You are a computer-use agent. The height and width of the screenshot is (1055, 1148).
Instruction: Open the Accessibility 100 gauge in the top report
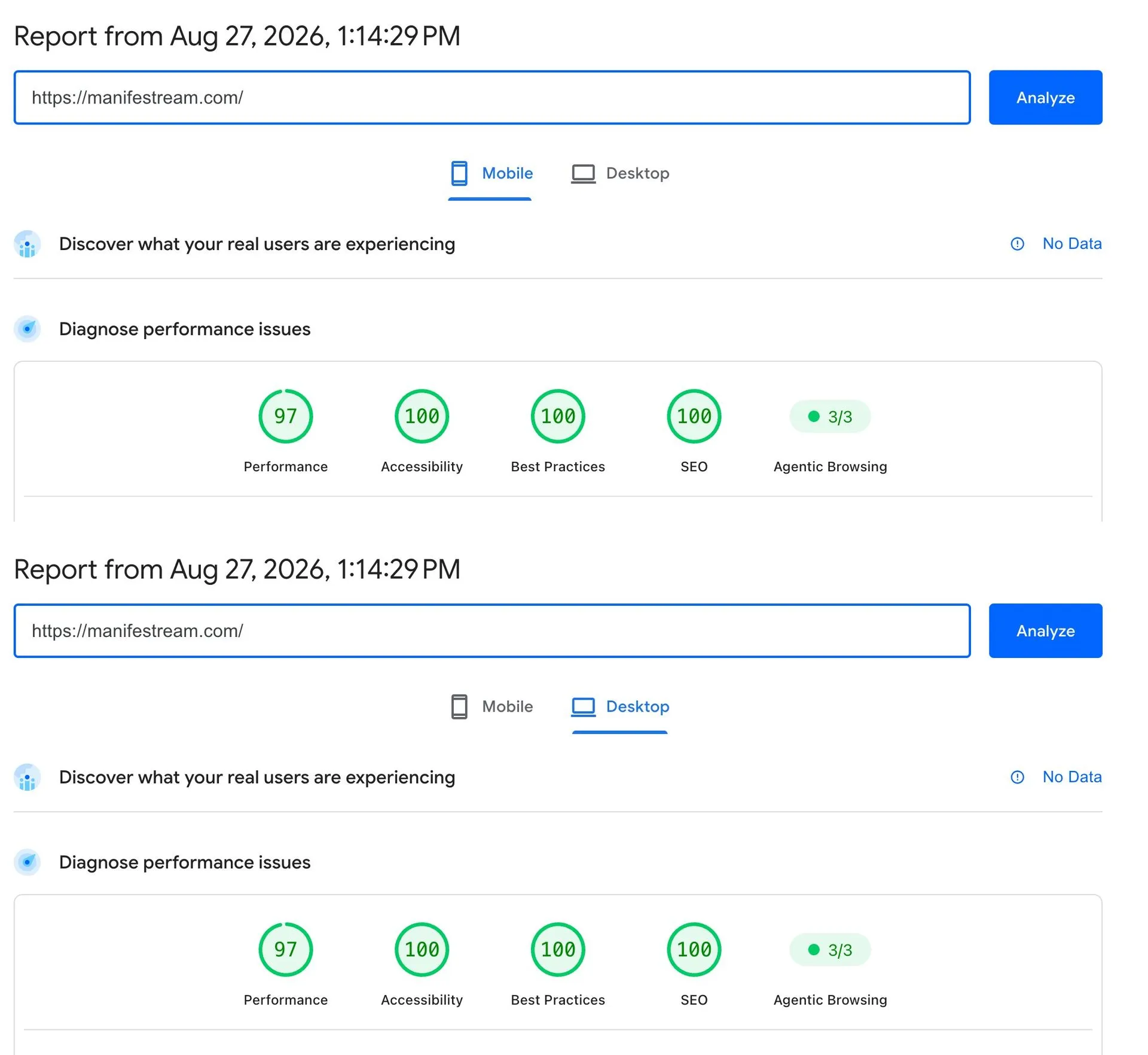point(422,416)
